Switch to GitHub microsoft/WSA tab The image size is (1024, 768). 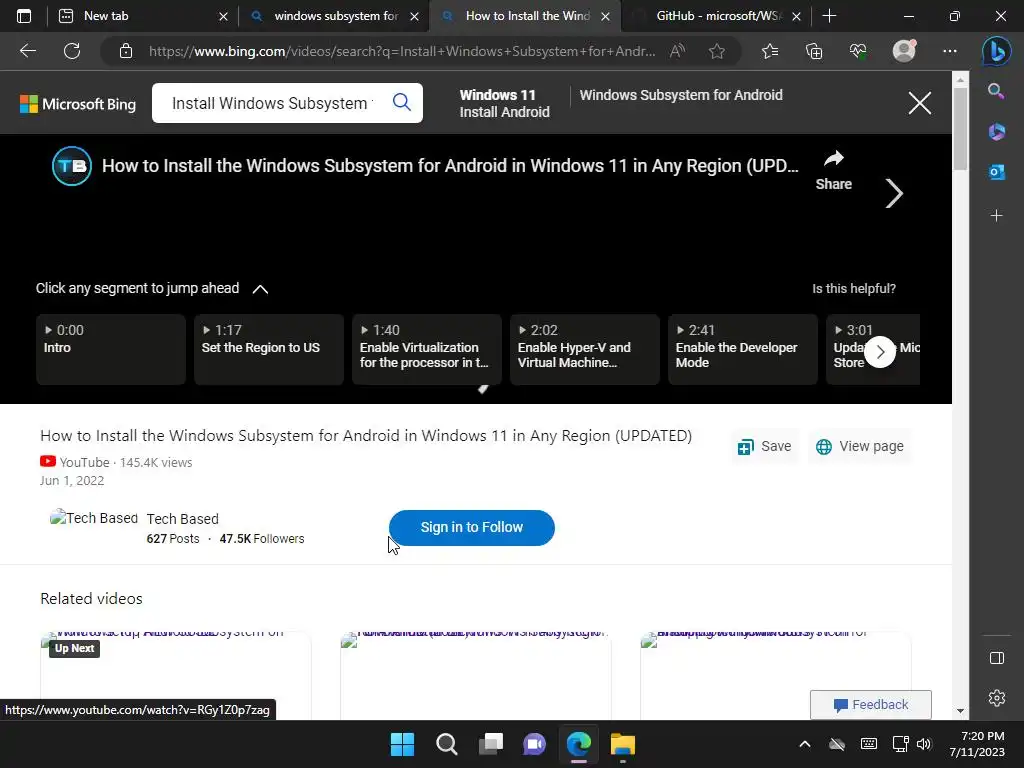pyautogui.click(x=718, y=16)
